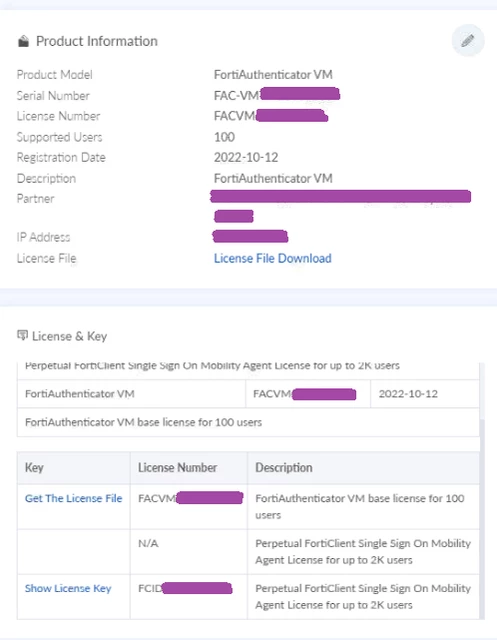Viewport: 497px width, 640px height.
Task: Select the FortiAuthenticator VM table row
Action: coord(248,394)
